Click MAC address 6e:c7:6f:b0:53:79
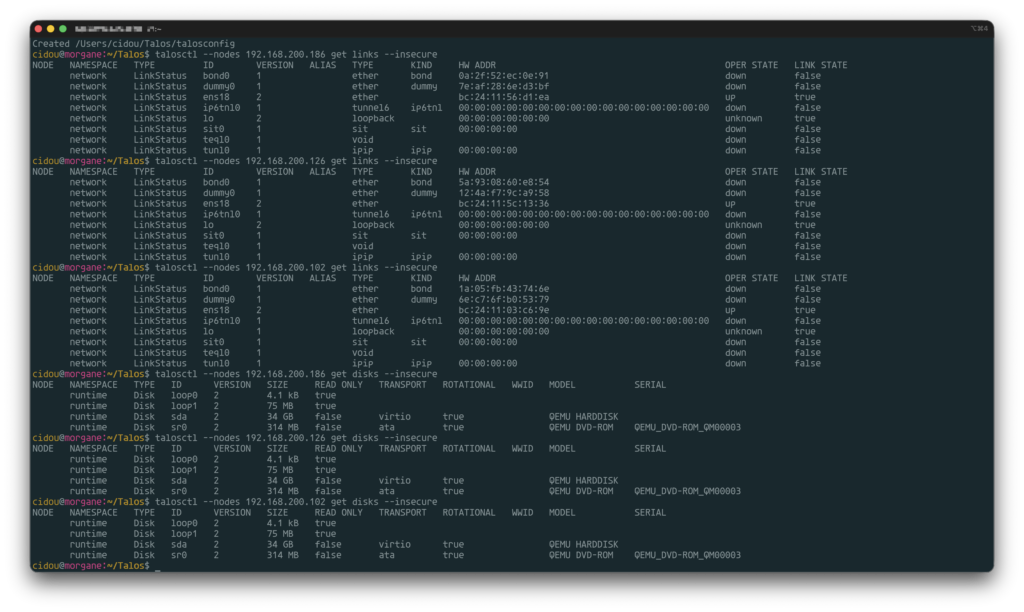 click(503, 300)
